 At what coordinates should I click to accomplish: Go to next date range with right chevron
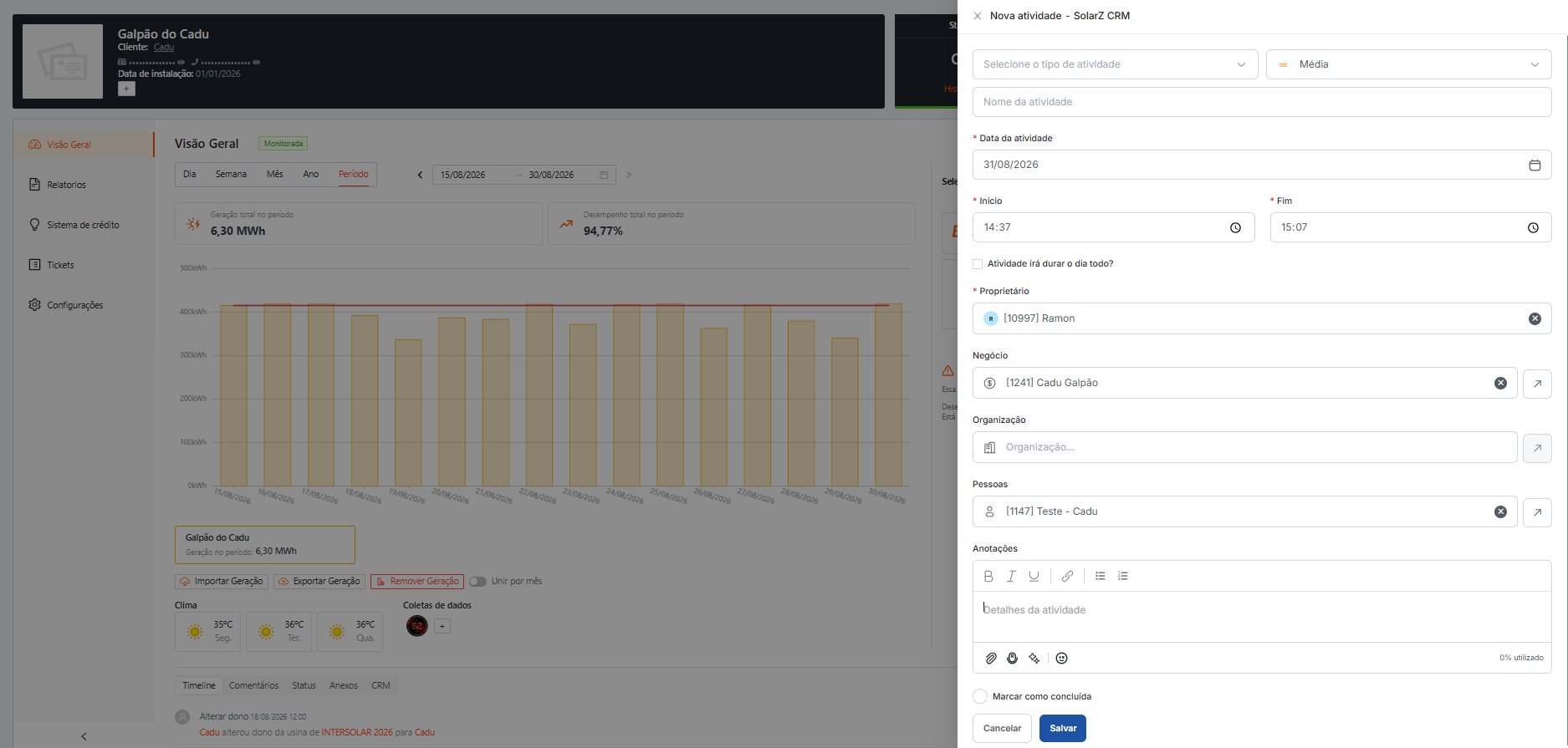click(629, 175)
